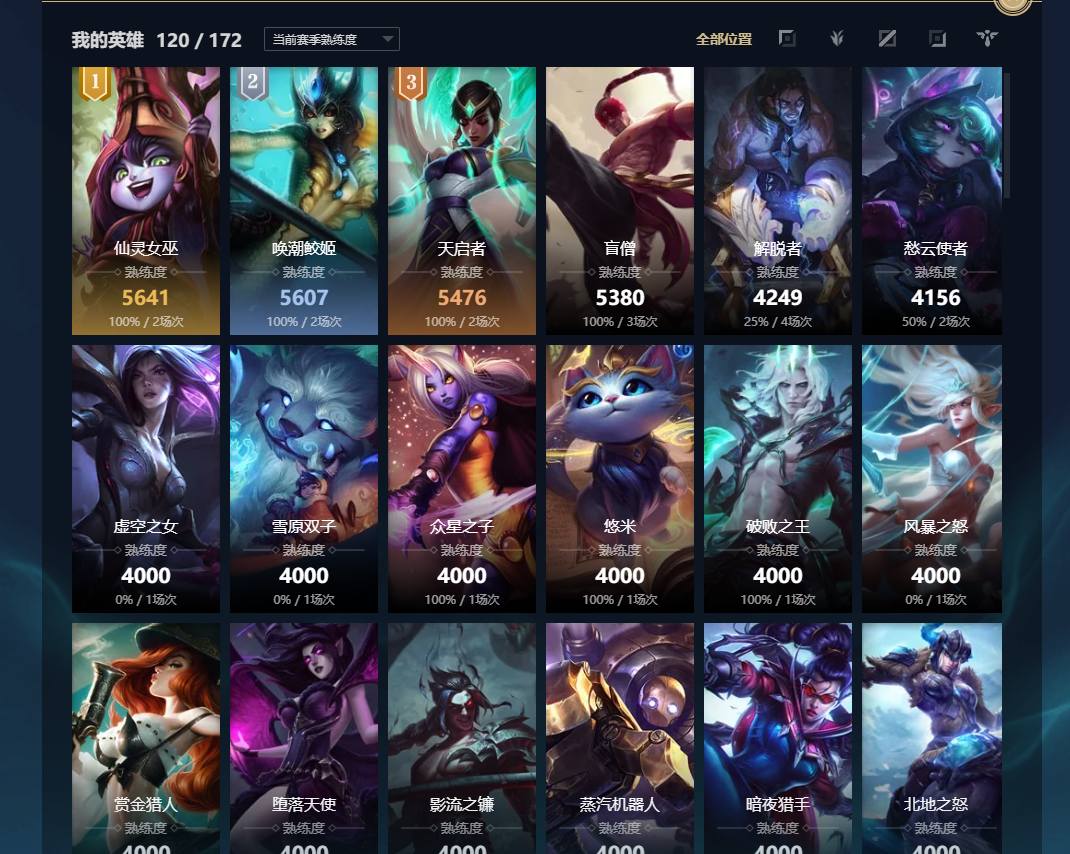Viewport: 1070px width, 854px height.
Task: Select the 全部位置 all-positions filter
Action: 724,40
